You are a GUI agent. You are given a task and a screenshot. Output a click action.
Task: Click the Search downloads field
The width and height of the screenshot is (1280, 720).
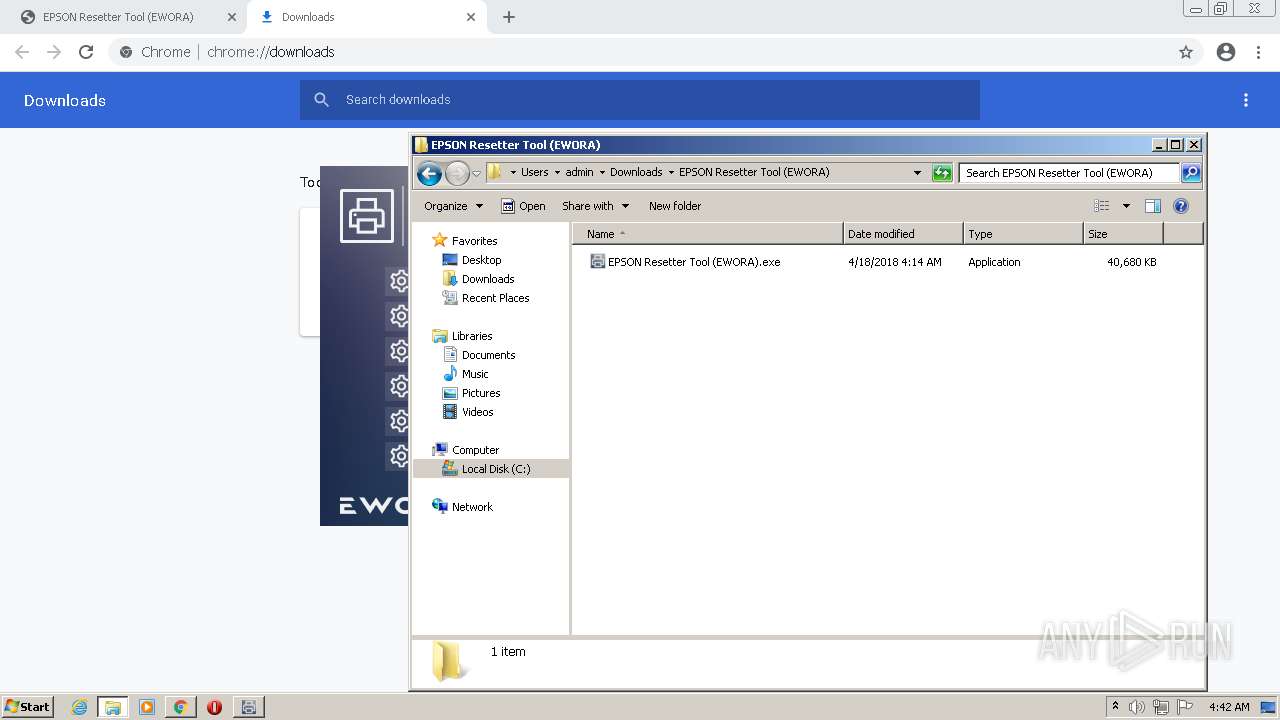click(640, 100)
